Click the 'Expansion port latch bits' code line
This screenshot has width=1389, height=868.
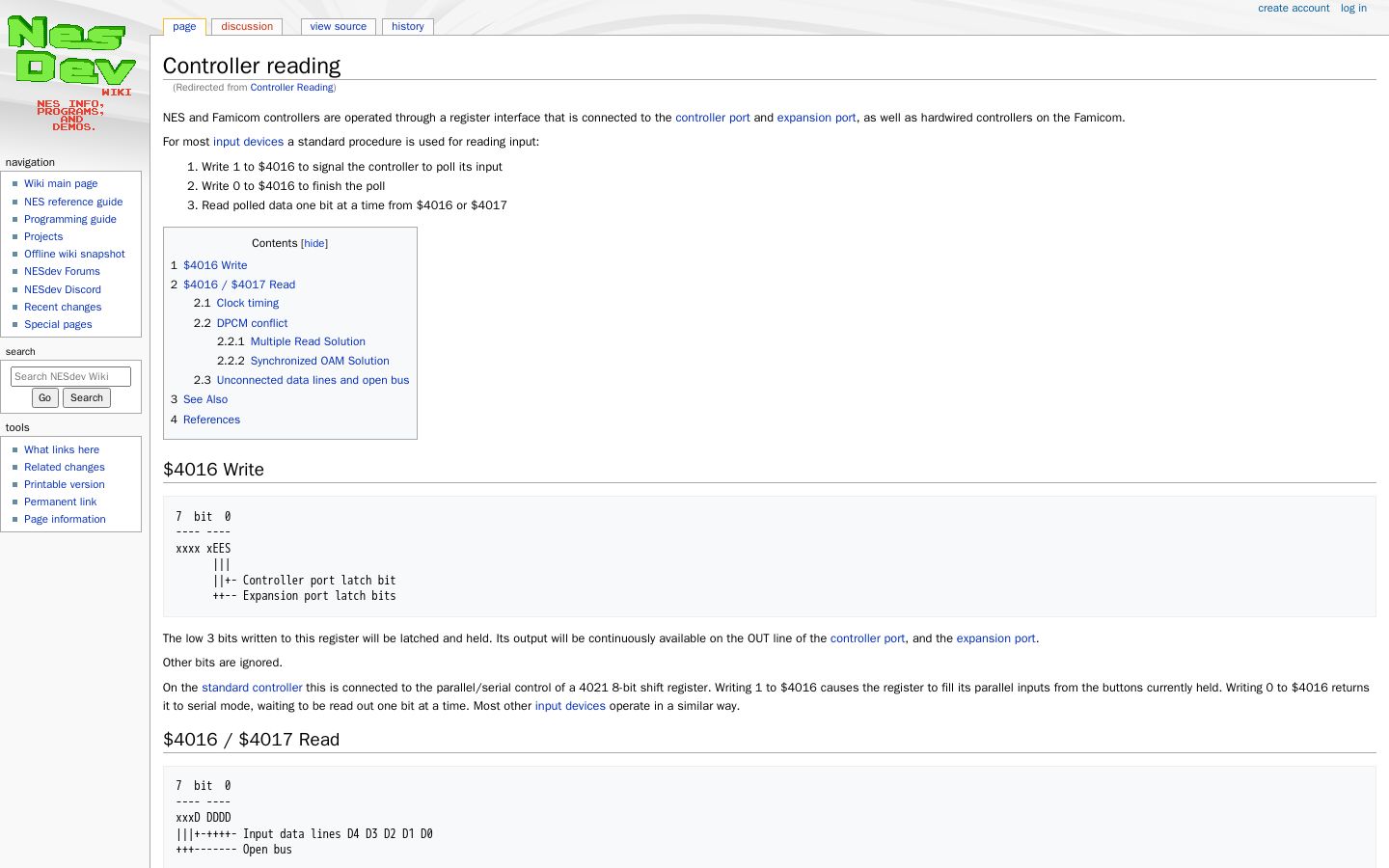point(319,596)
